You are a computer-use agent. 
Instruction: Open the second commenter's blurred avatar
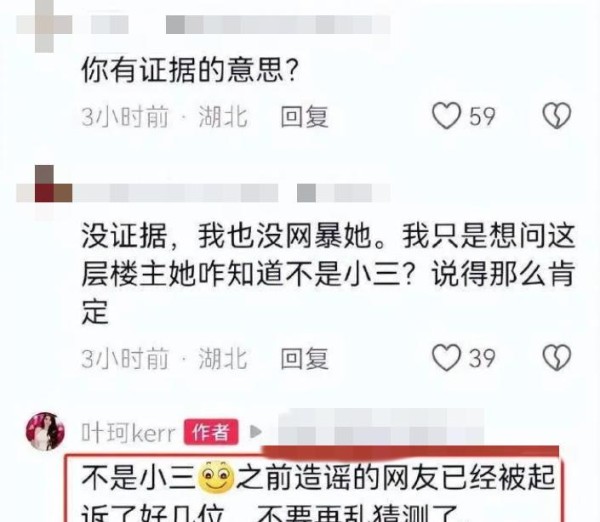click(44, 192)
